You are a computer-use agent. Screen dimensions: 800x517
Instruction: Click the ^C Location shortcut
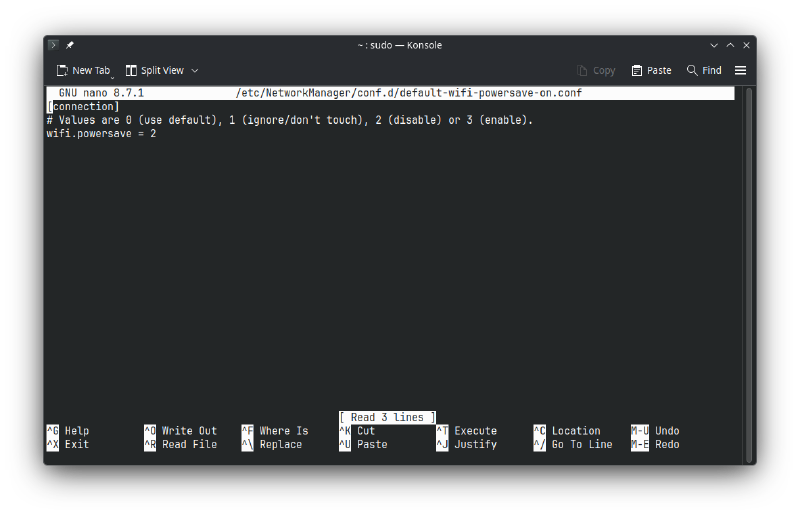click(567, 431)
